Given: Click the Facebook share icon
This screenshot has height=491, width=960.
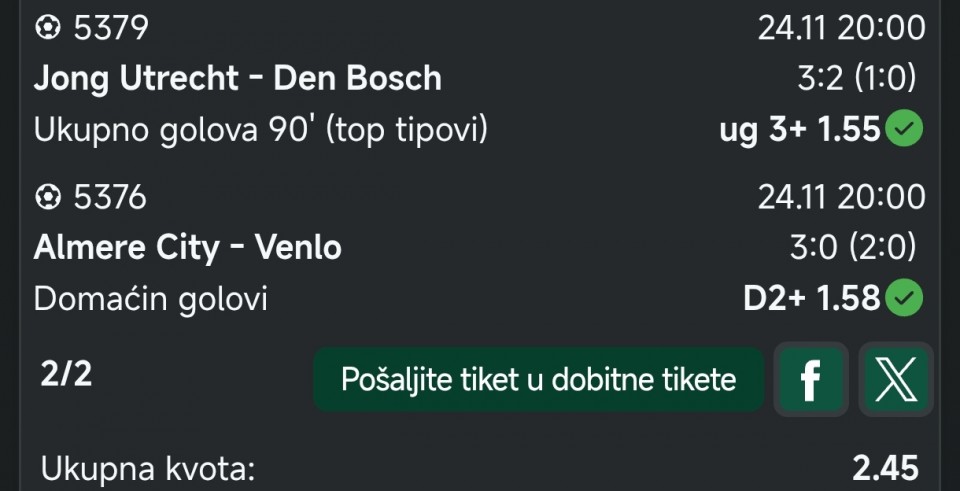Looking at the screenshot, I should click(x=810, y=380).
